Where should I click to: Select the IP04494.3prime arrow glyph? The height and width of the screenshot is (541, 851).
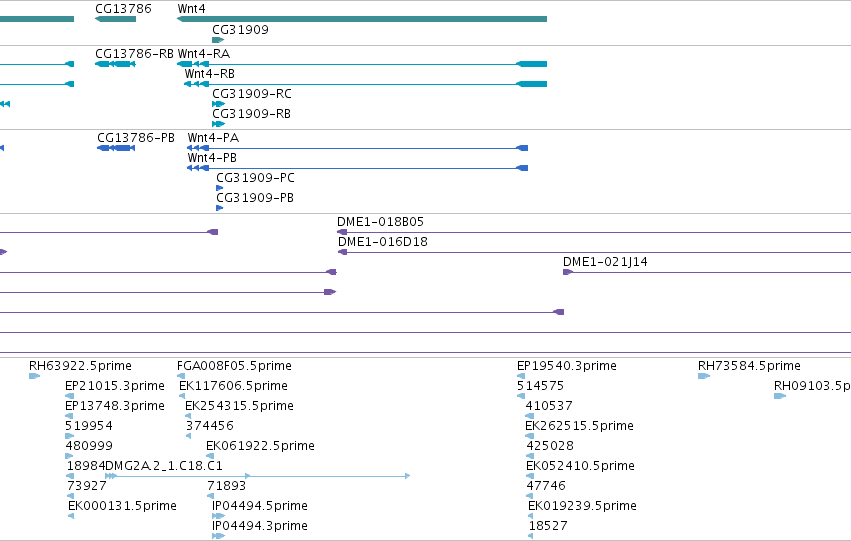click(x=218, y=536)
